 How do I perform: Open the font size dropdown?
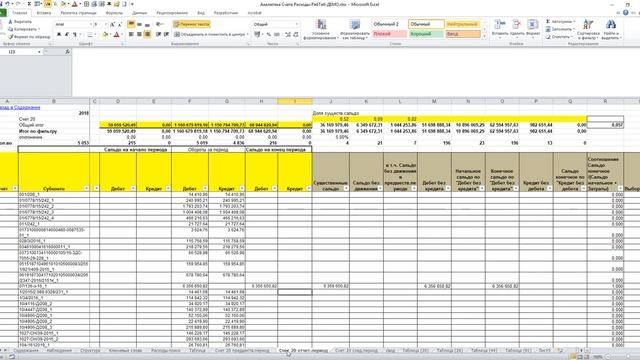click(x=106, y=24)
